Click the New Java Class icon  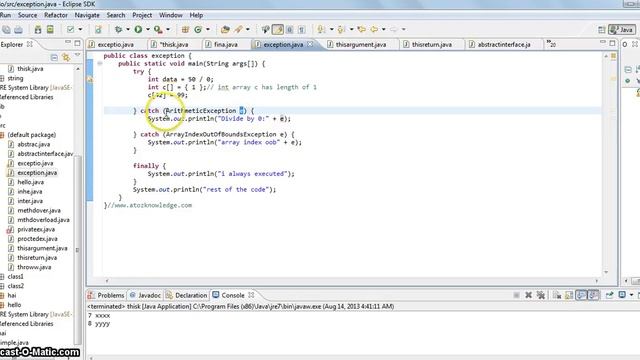point(198,29)
